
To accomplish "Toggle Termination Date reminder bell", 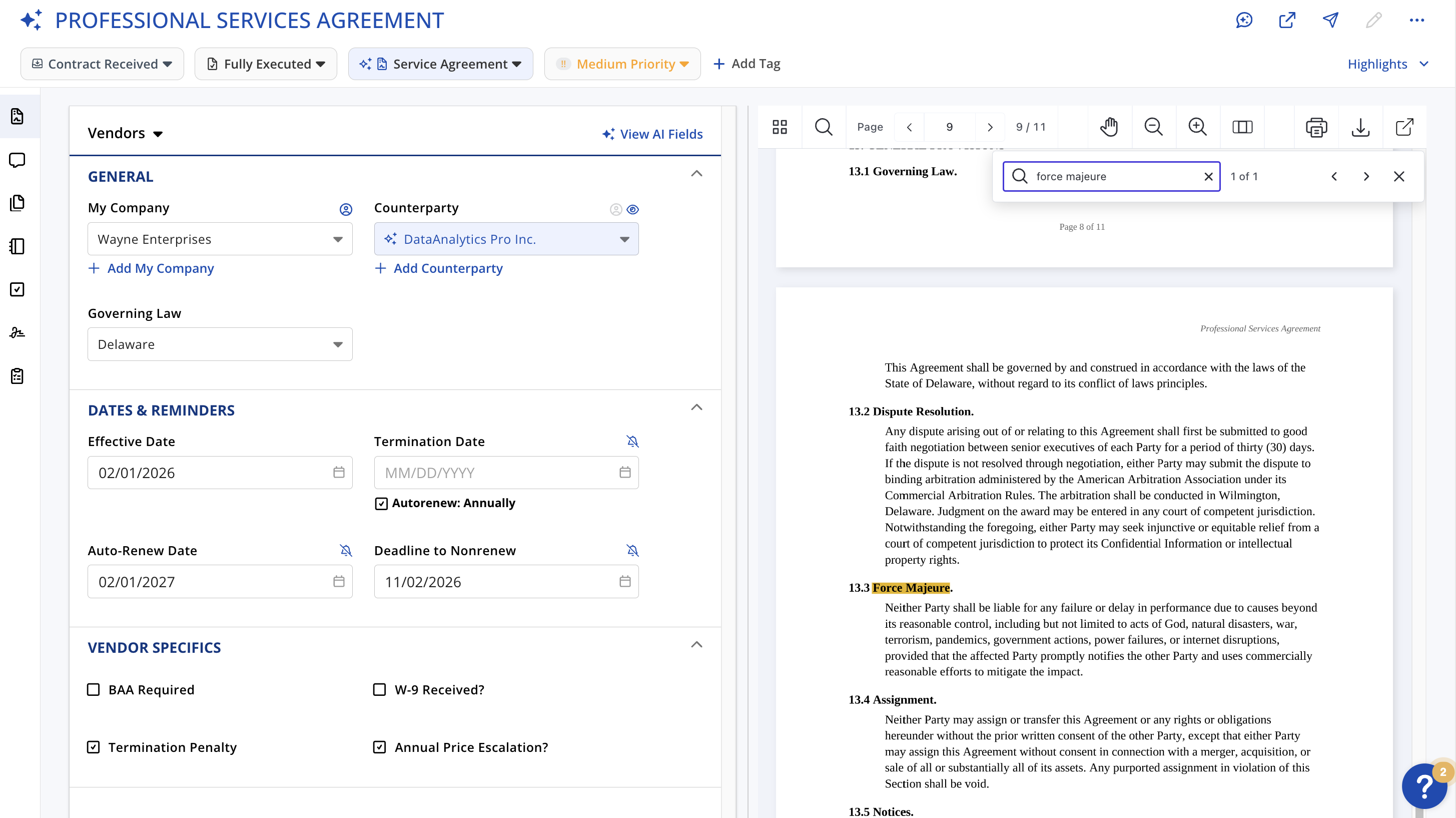I will 632,441.
